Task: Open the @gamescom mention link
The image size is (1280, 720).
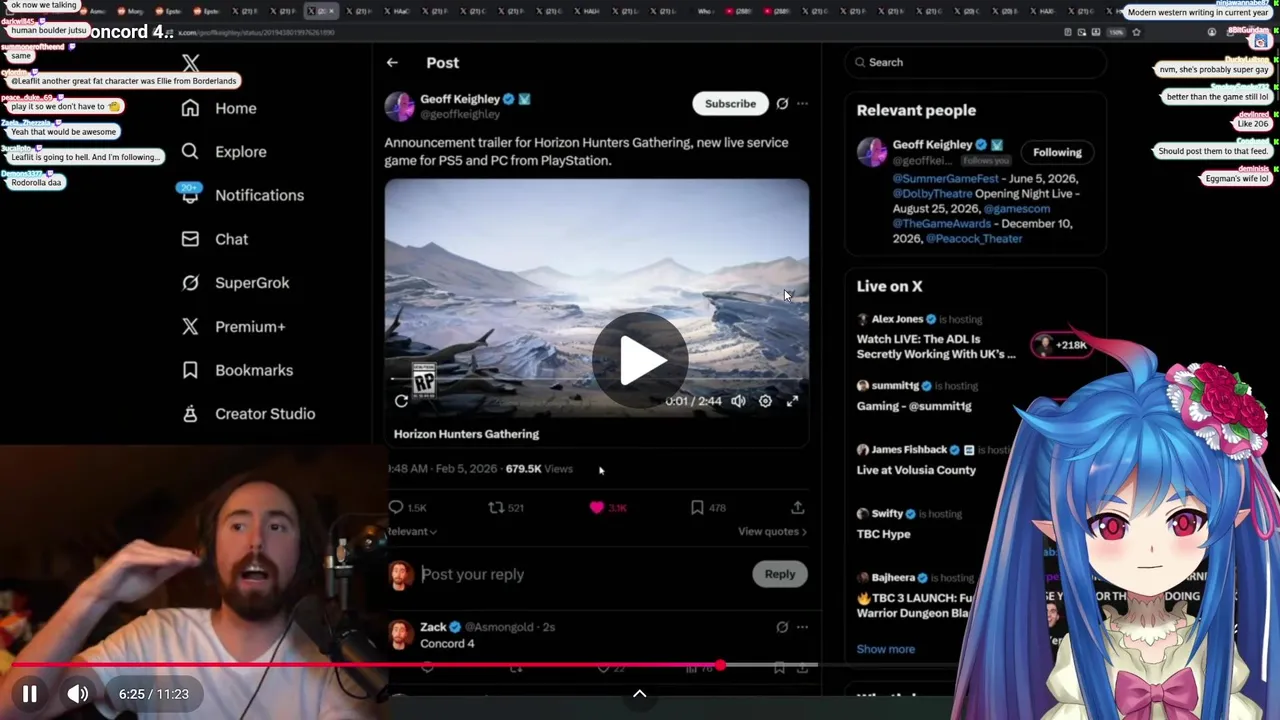Action: pos(1017,208)
